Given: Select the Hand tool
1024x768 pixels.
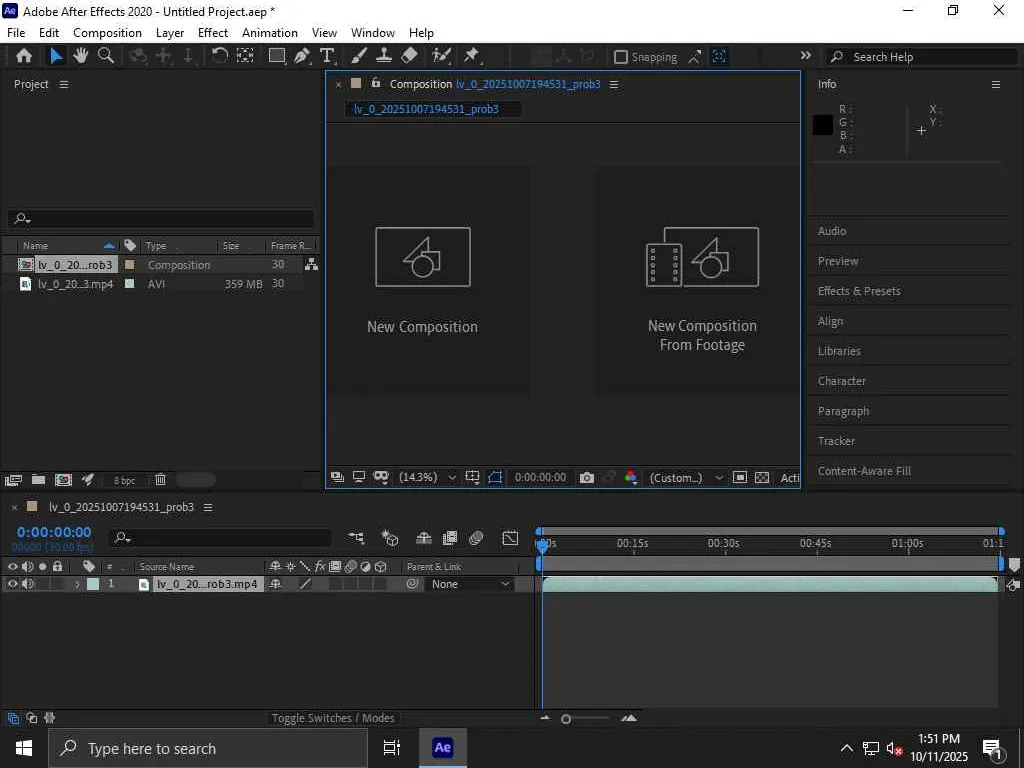Looking at the screenshot, I should (80, 56).
